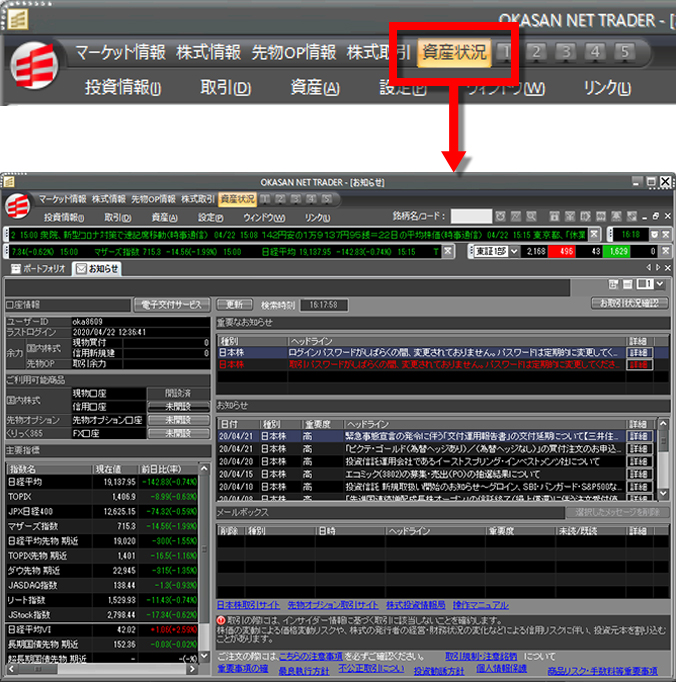This screenshot has height=682, width=676.
Task: Select the マザーズ指数 row in the index table
Action: coord(102,526)
